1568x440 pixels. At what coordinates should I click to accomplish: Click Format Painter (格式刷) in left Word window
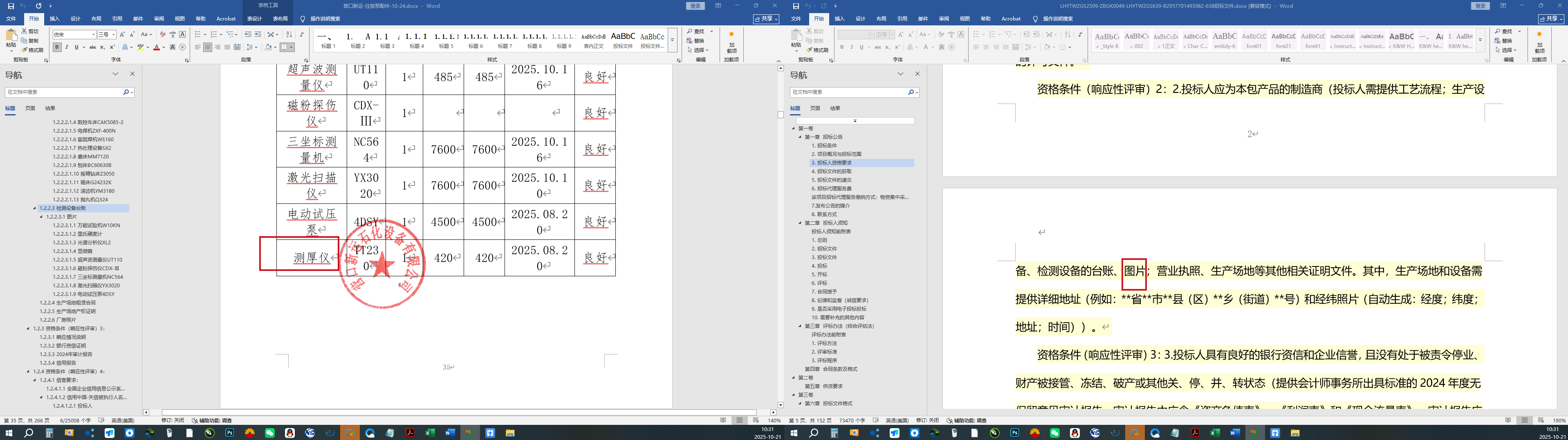32,50
